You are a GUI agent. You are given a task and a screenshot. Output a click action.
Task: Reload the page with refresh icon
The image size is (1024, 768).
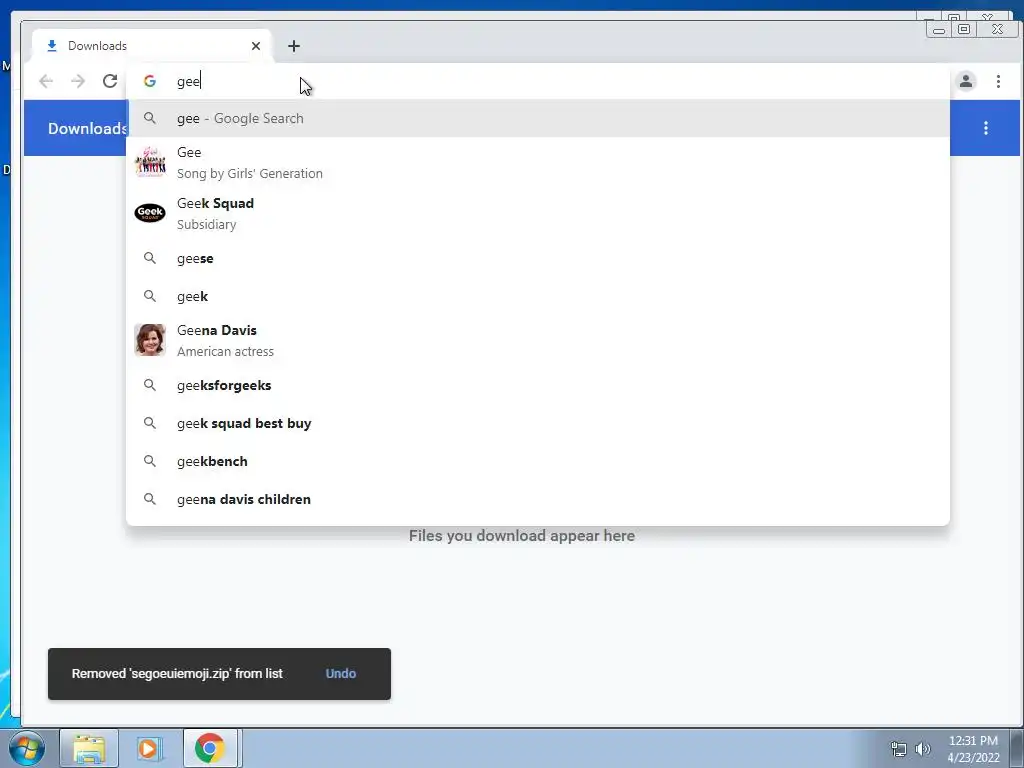[110, 81]
